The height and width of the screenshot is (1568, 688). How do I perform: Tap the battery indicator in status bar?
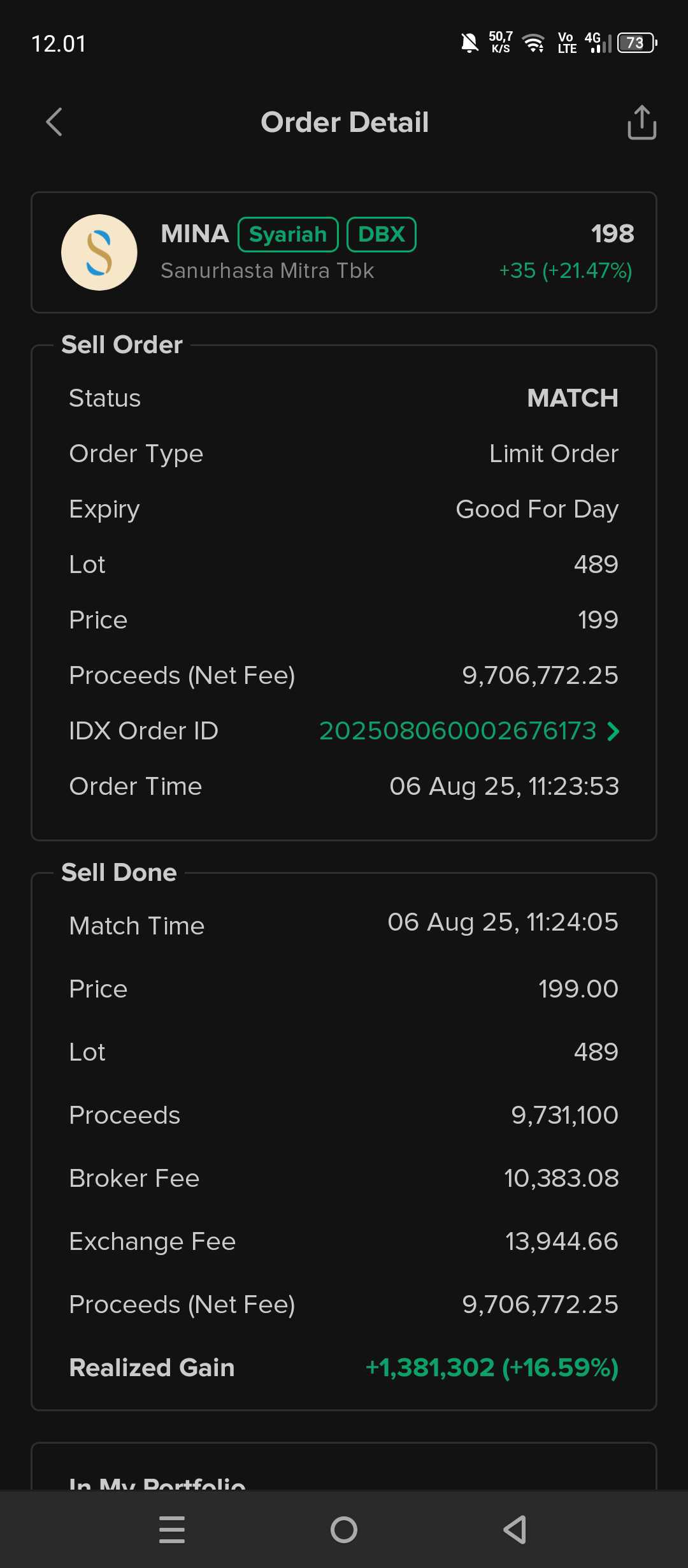[x=636, y=43]
